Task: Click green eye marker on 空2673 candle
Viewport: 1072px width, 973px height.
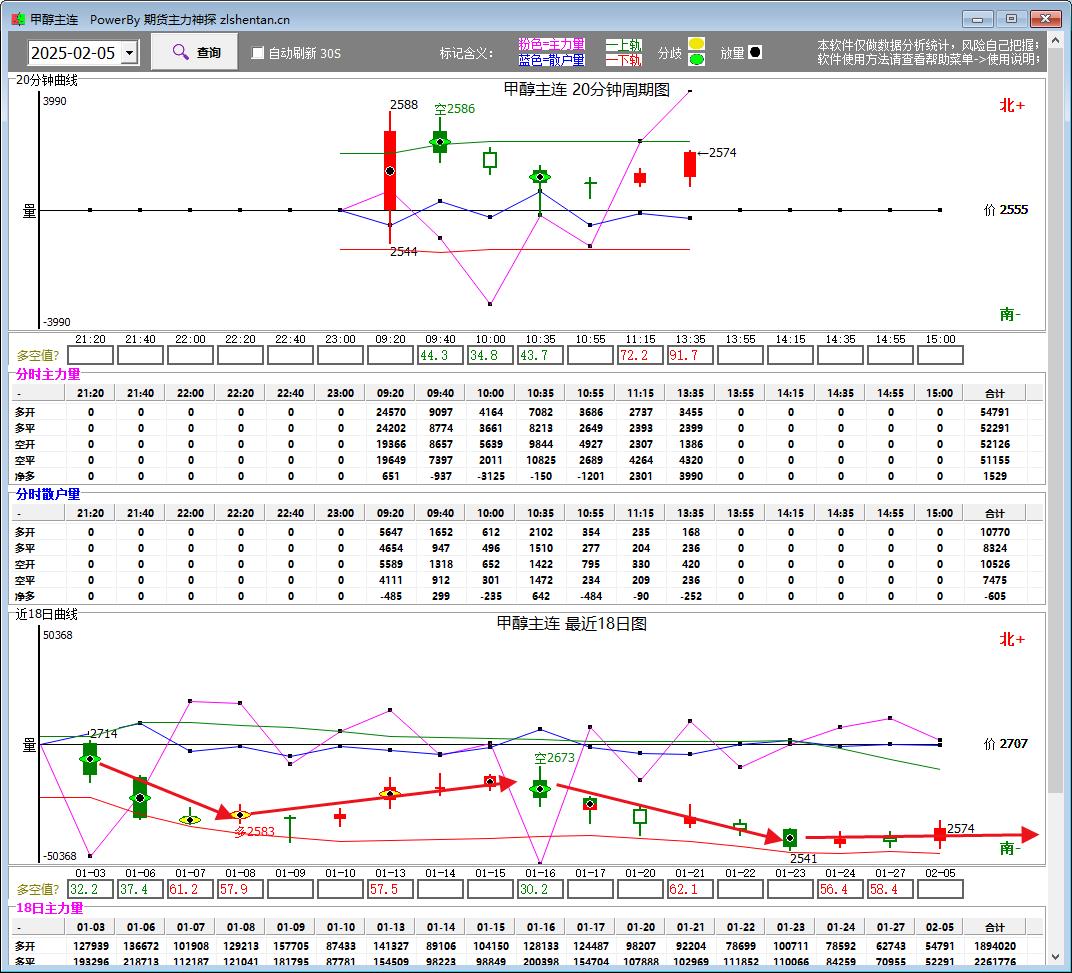Action: [540, 788]
